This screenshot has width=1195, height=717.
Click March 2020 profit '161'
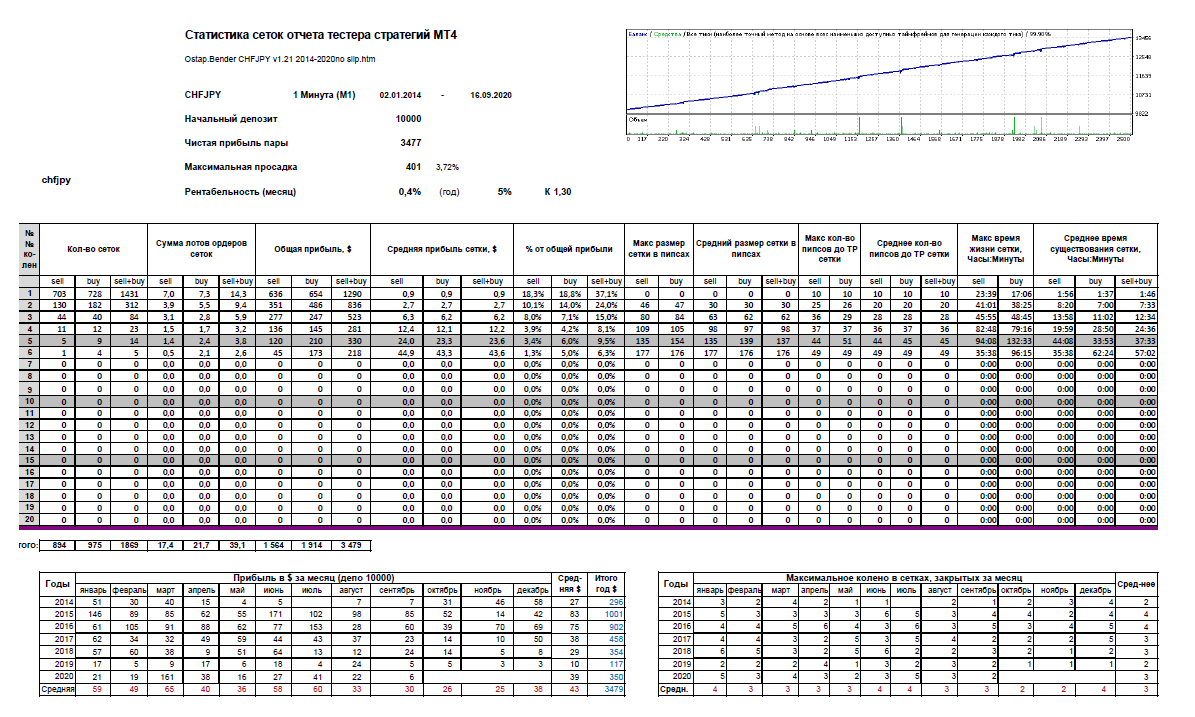click(x=167, y=677)
